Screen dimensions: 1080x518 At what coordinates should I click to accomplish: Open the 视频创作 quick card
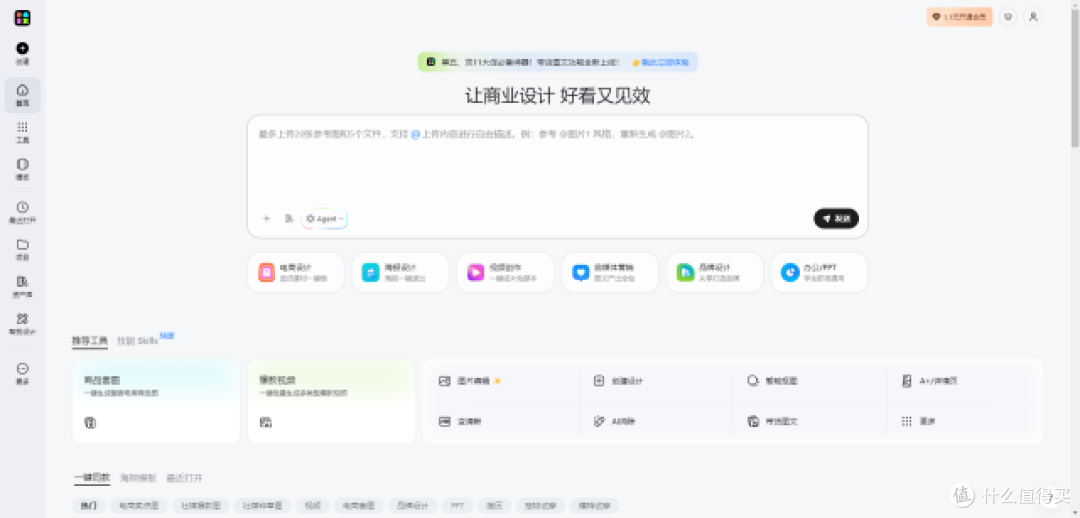tap(505, 273)
